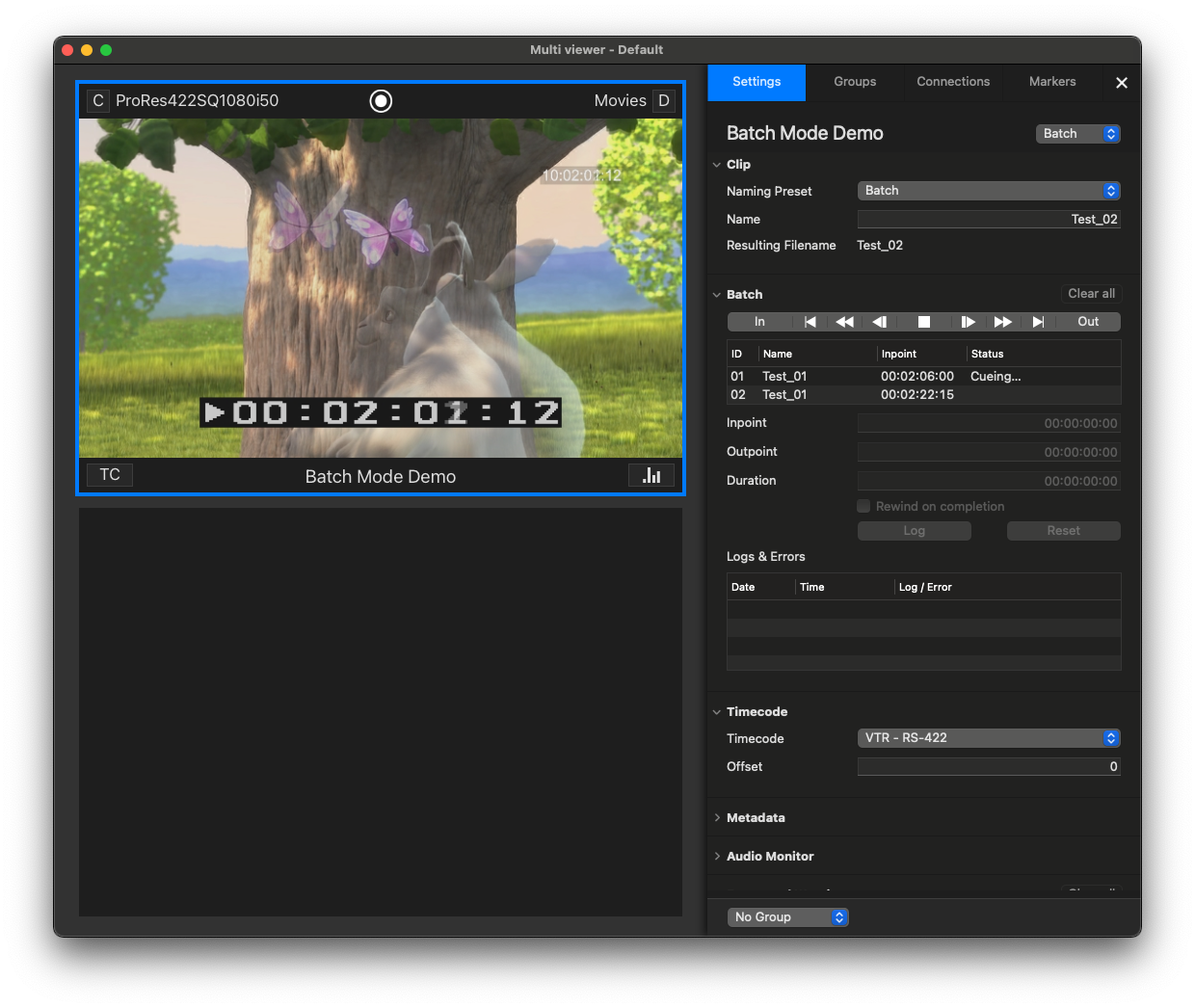Select batch row 02 with inpoint 00:02:22:15
This screenshot has width=1195, height=1008.
pyautogui.click(x=924, y=395)
